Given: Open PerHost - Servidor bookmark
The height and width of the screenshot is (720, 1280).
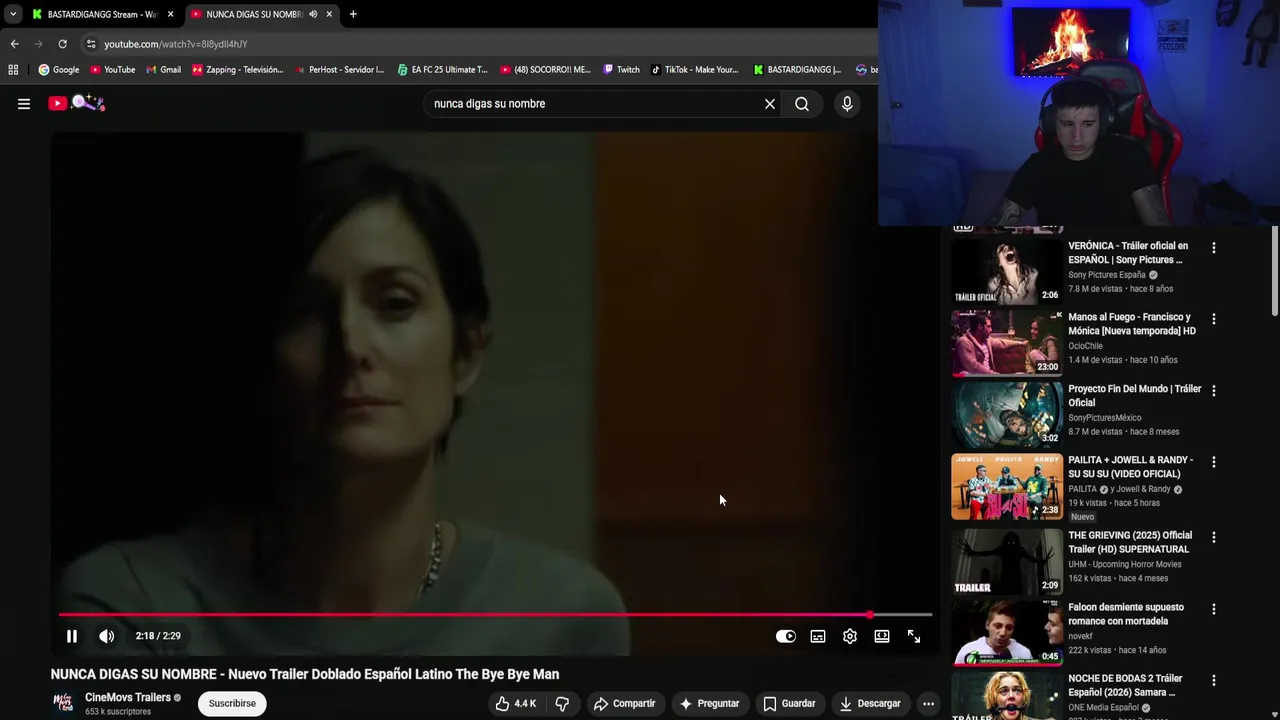Looking at the screenshot, I should pos(340,70).
